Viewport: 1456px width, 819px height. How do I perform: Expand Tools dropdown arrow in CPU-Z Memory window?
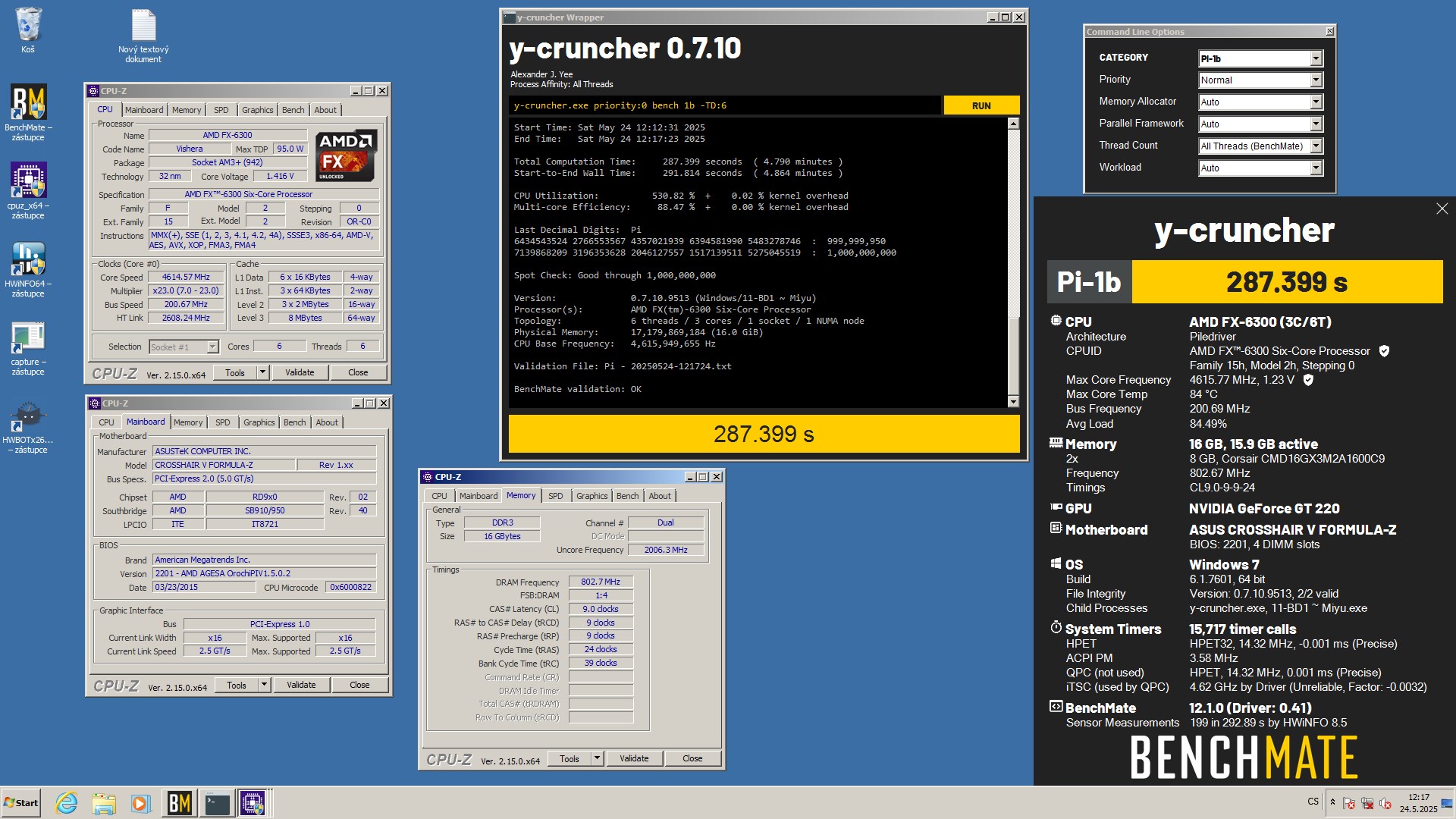[597, 758]
